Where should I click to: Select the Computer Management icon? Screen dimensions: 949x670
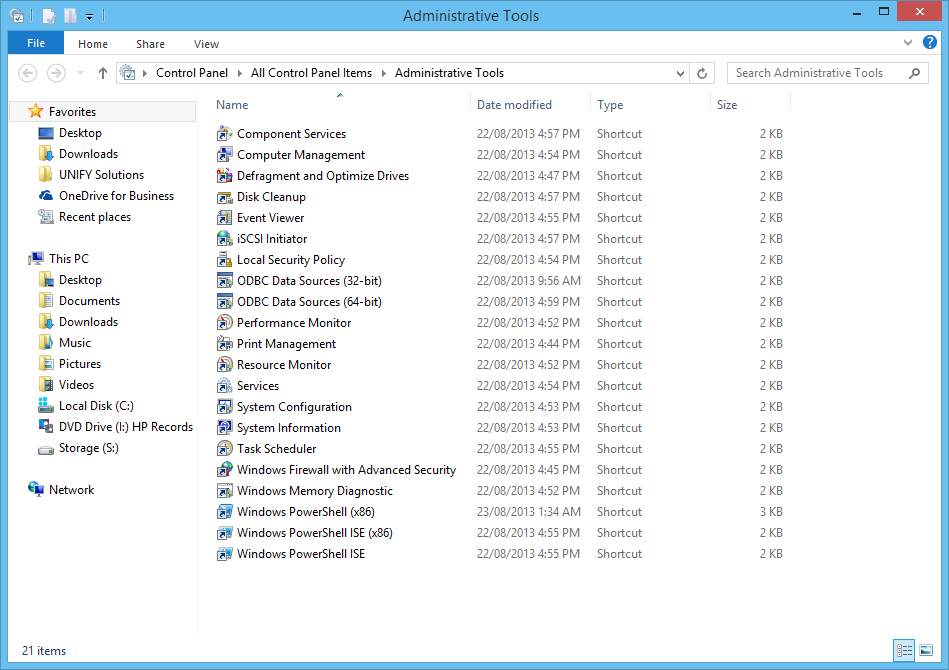tap(225, 155)
